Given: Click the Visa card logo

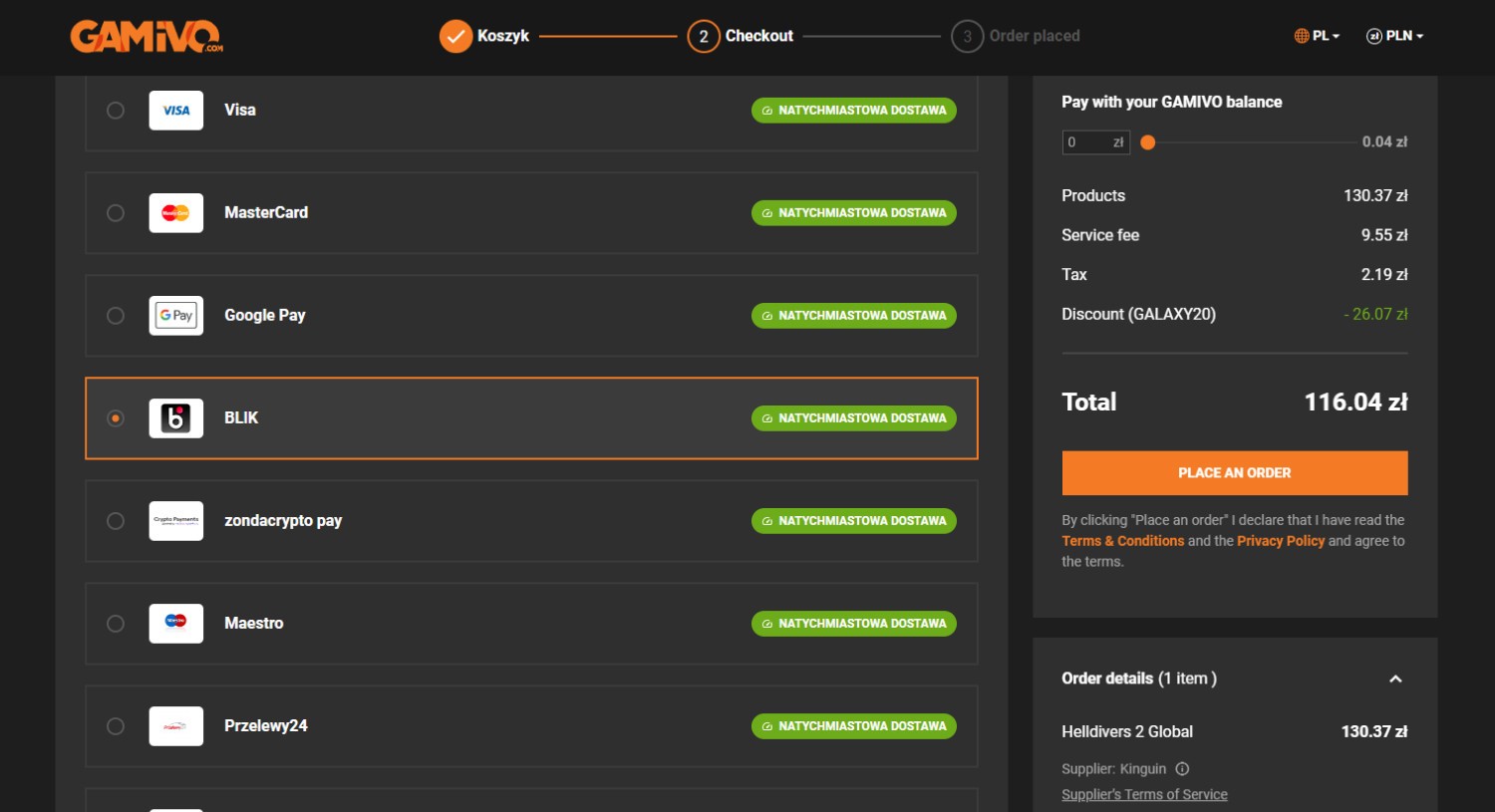Looking at the screenshot, I should pos(176,111).
